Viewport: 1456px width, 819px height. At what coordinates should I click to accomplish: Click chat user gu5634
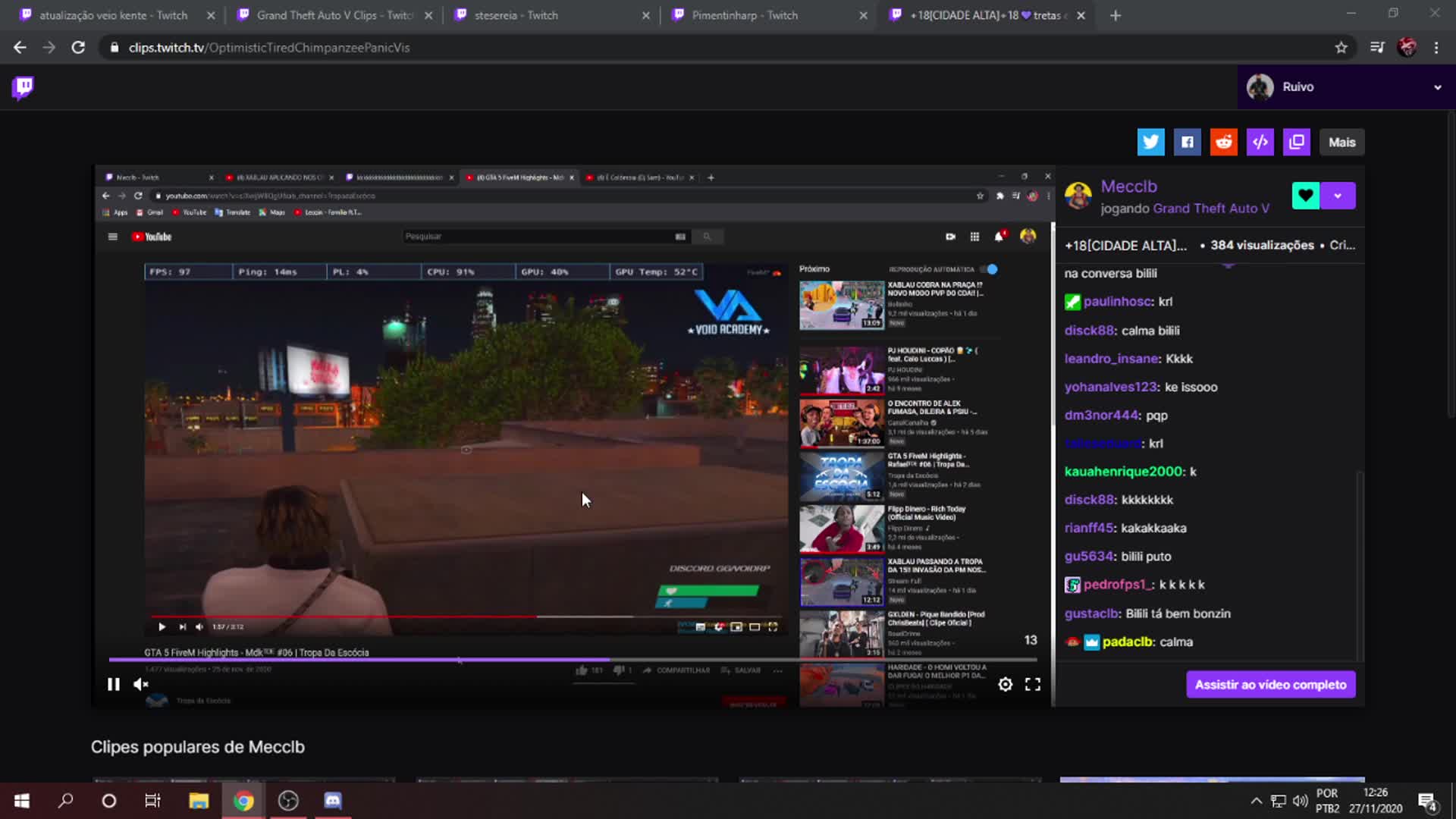click(x=1089, y=557)
